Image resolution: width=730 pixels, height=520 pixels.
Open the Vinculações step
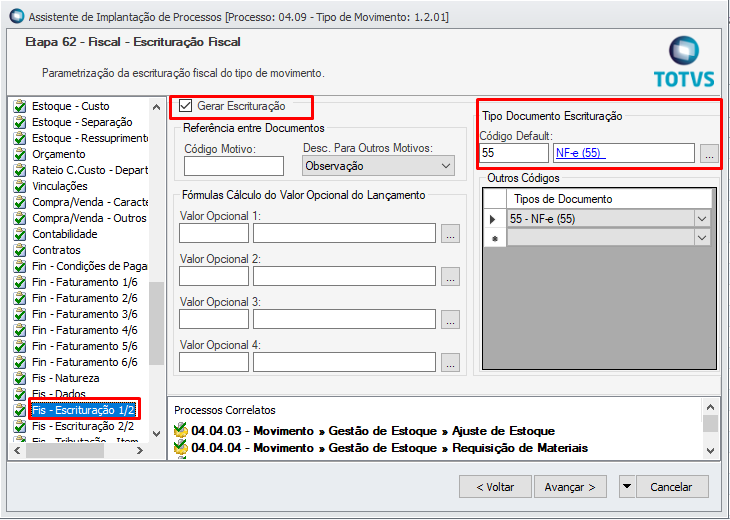click(x=60, y=186)
